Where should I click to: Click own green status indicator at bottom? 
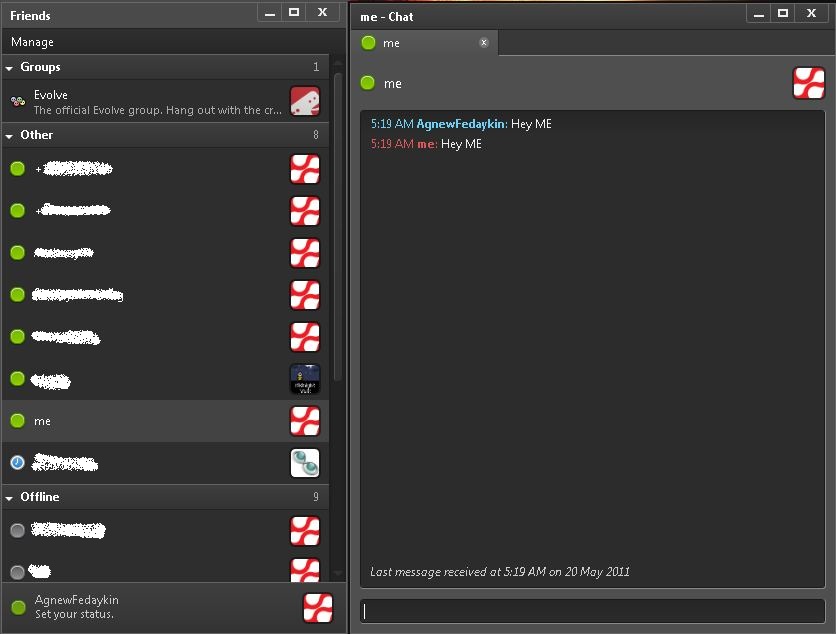18,607
